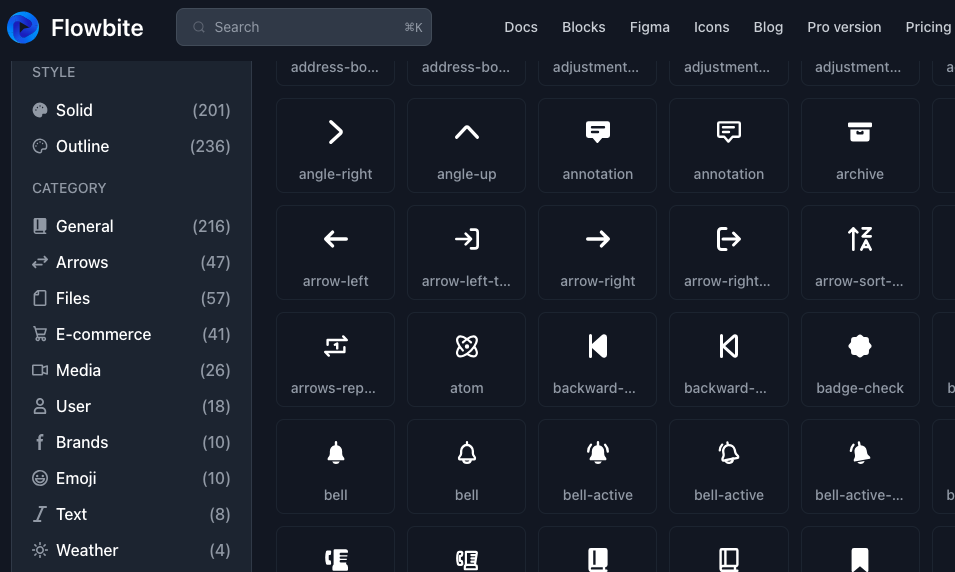Viewport: 955px width, 572px height.
Task: Click the Flowbite logo icon
Action: tap(23, 28)
